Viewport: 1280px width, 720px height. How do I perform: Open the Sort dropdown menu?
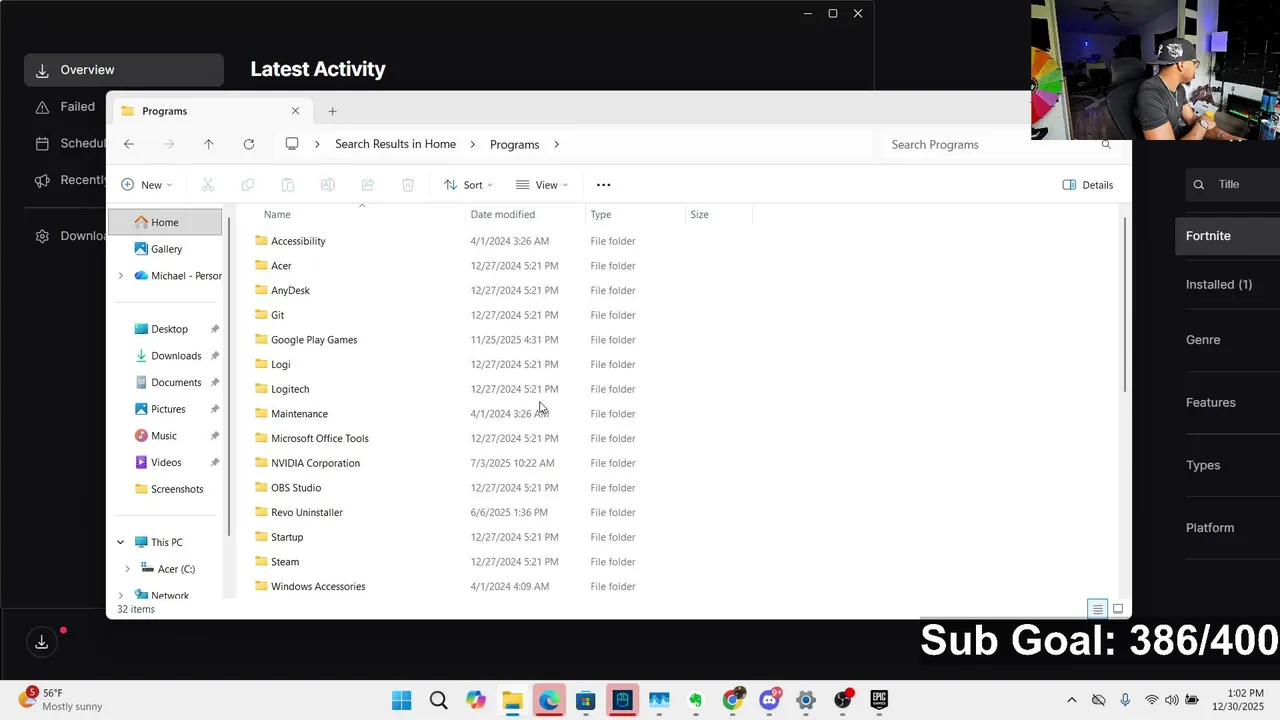click(468, 185)
